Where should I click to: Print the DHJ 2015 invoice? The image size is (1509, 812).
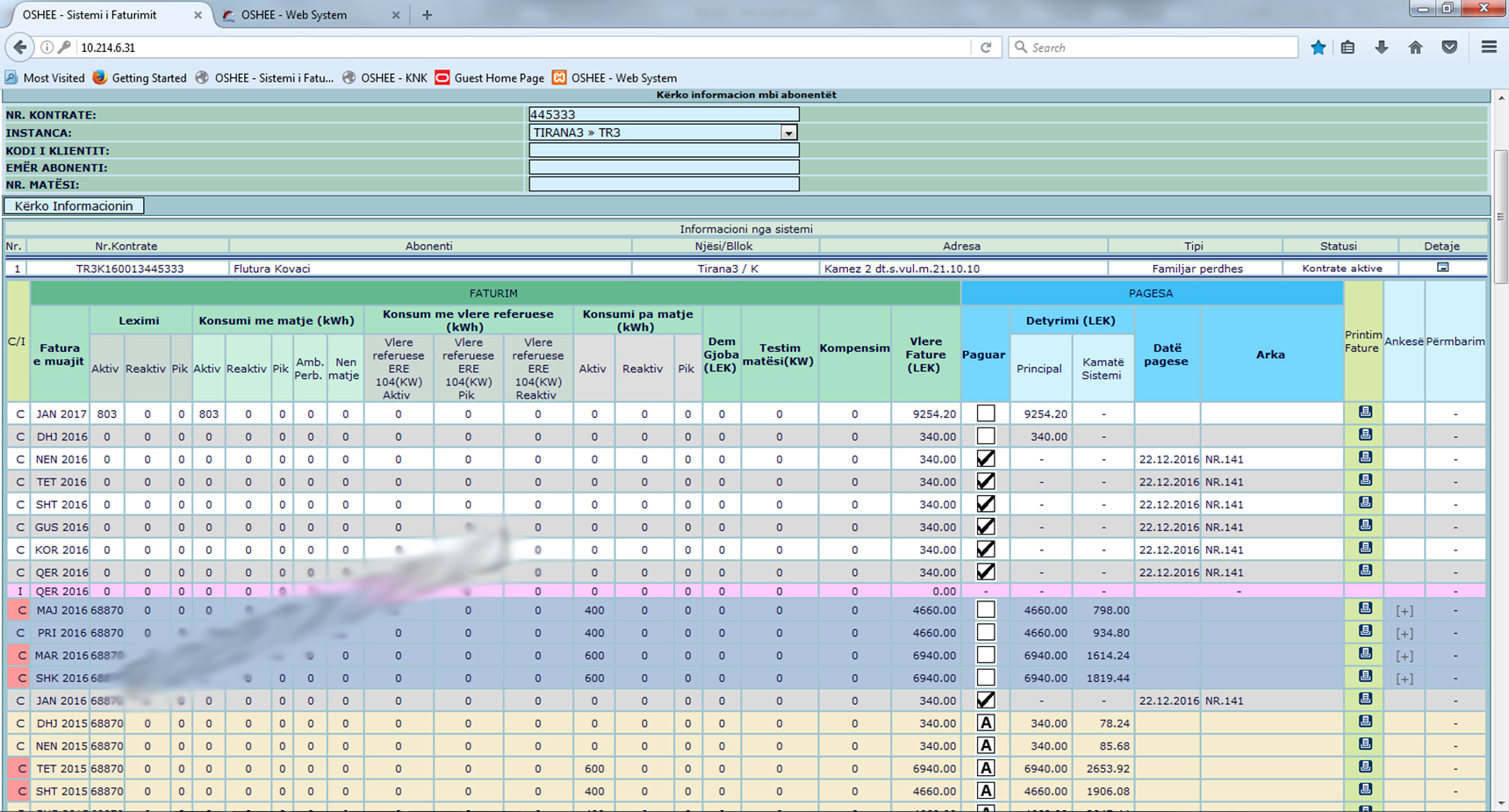(x=1365, y=722)
